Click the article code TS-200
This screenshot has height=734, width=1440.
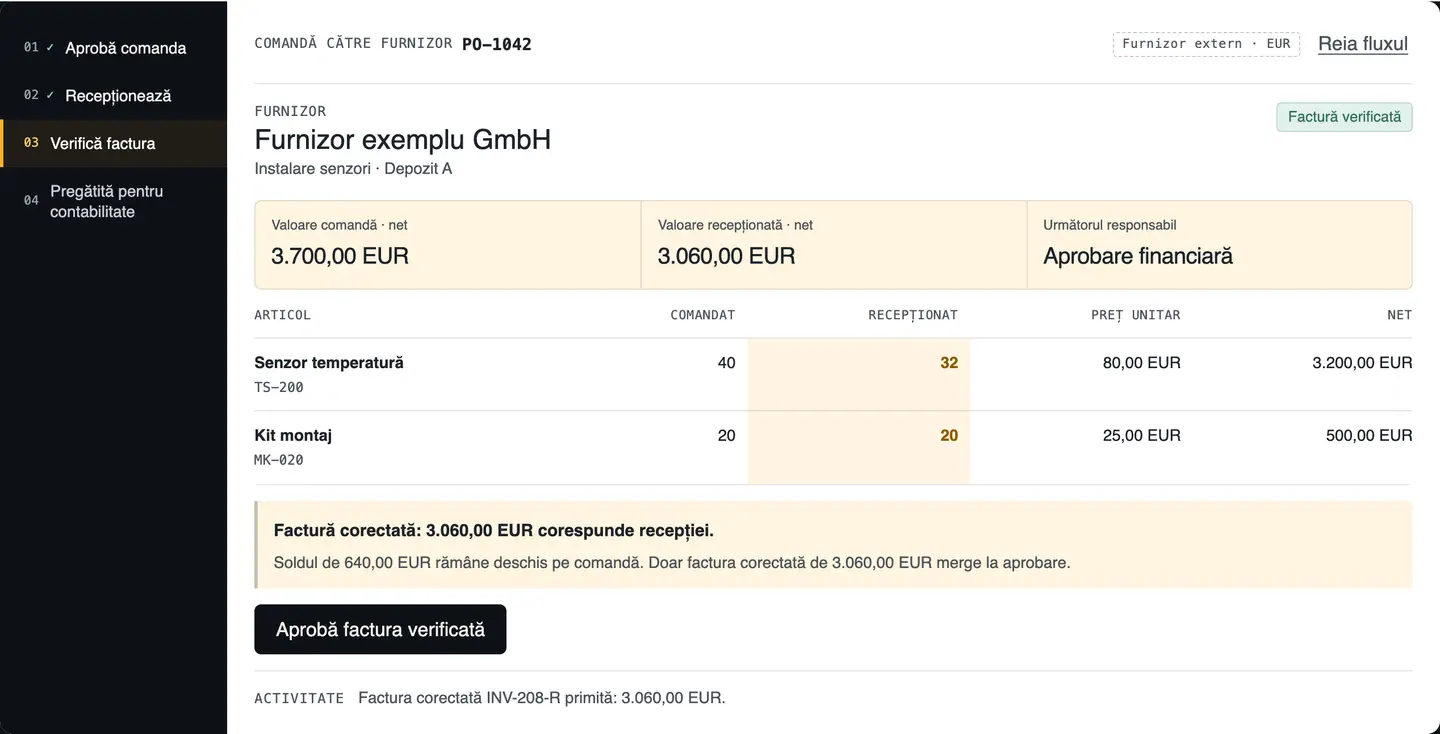pos(279,387)
